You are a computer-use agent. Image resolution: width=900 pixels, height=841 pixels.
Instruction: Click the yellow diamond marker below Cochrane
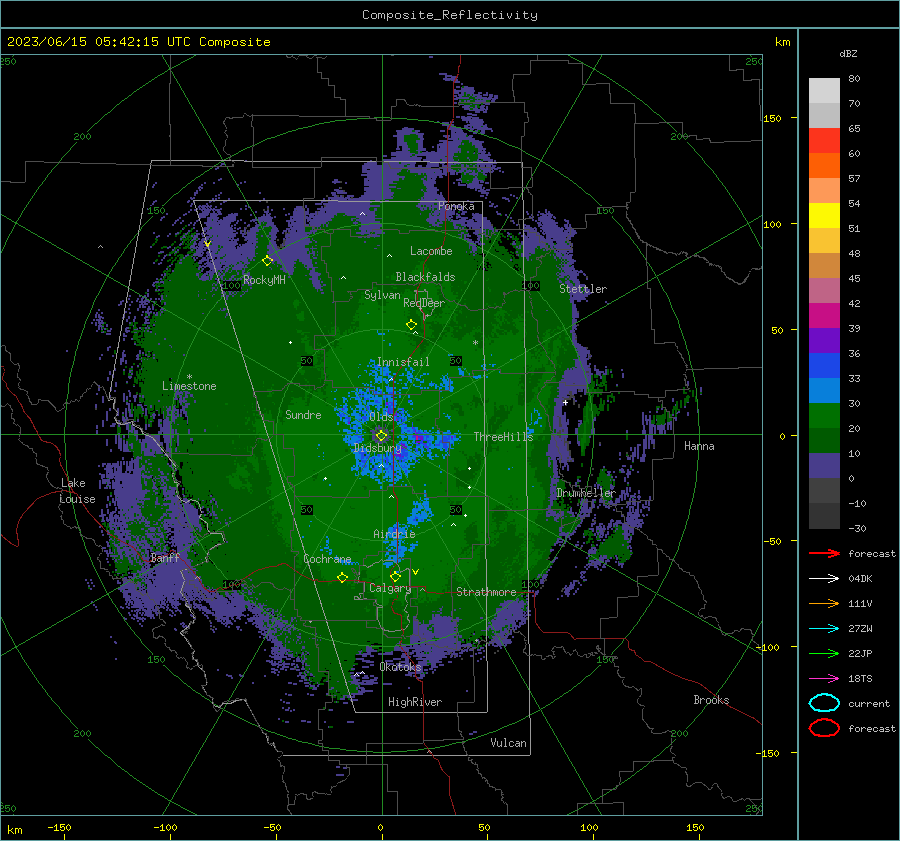342,577
